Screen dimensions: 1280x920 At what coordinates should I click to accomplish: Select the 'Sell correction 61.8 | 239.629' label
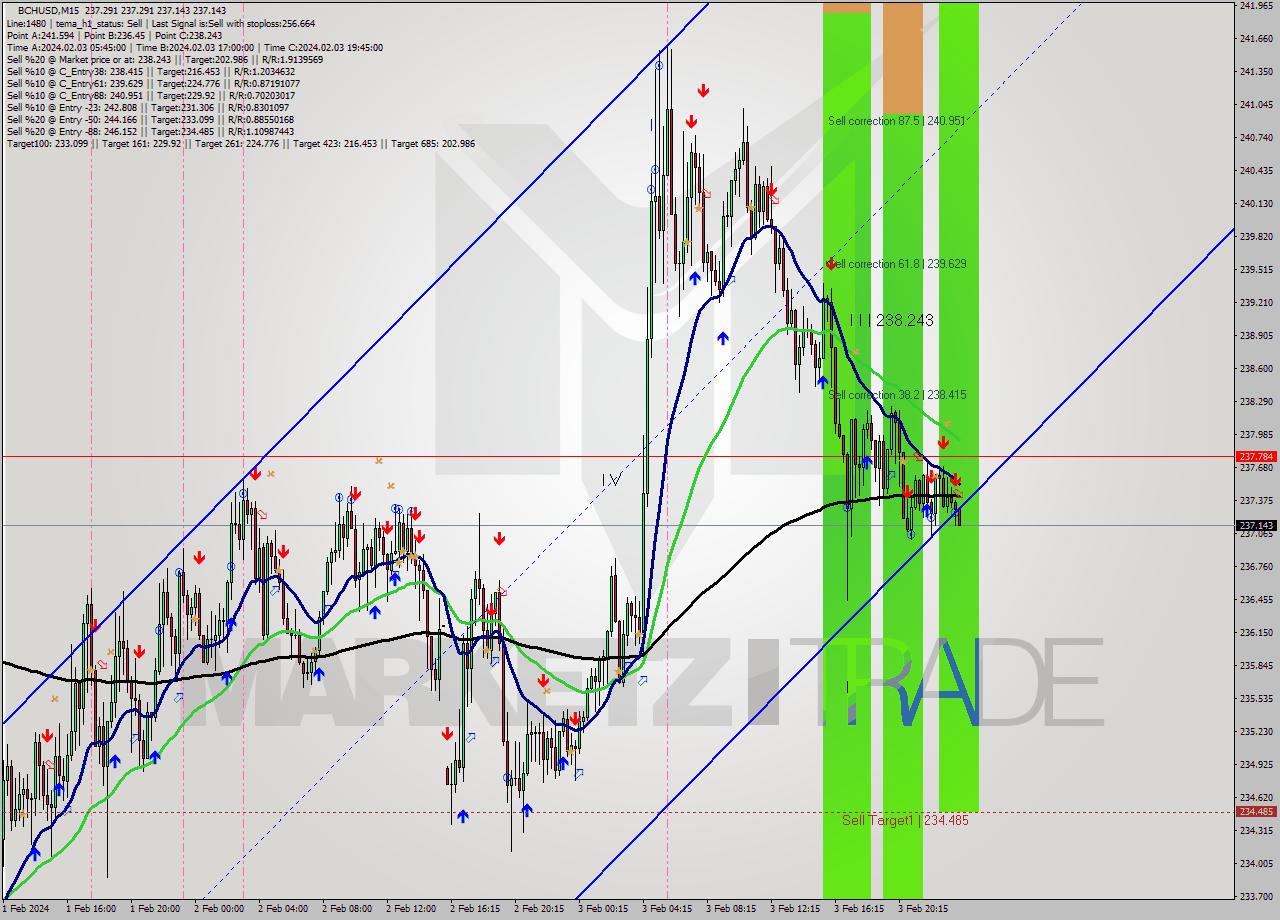tap(897, 264)
